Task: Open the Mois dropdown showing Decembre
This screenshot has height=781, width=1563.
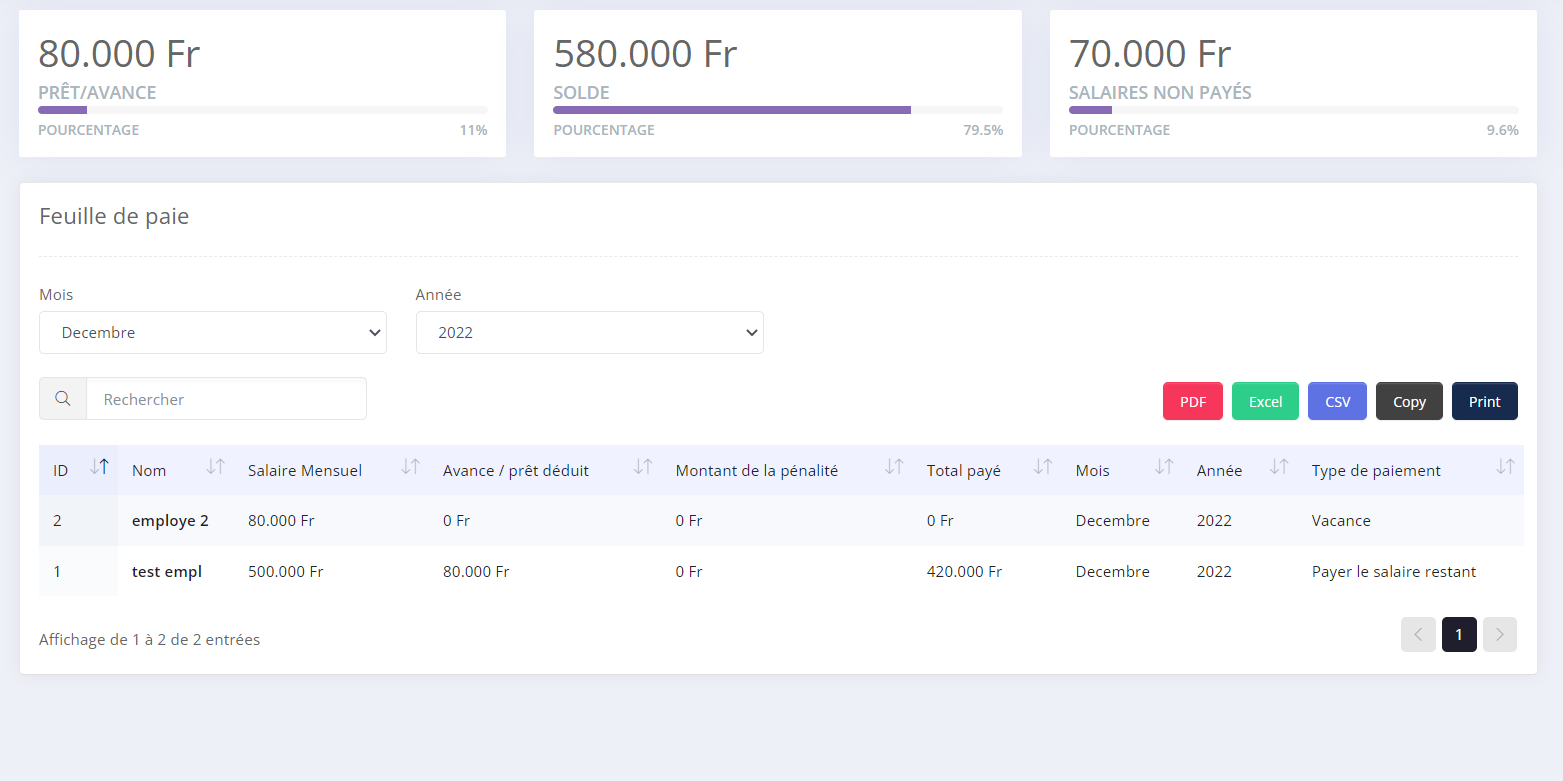Action: click(212, 333)
